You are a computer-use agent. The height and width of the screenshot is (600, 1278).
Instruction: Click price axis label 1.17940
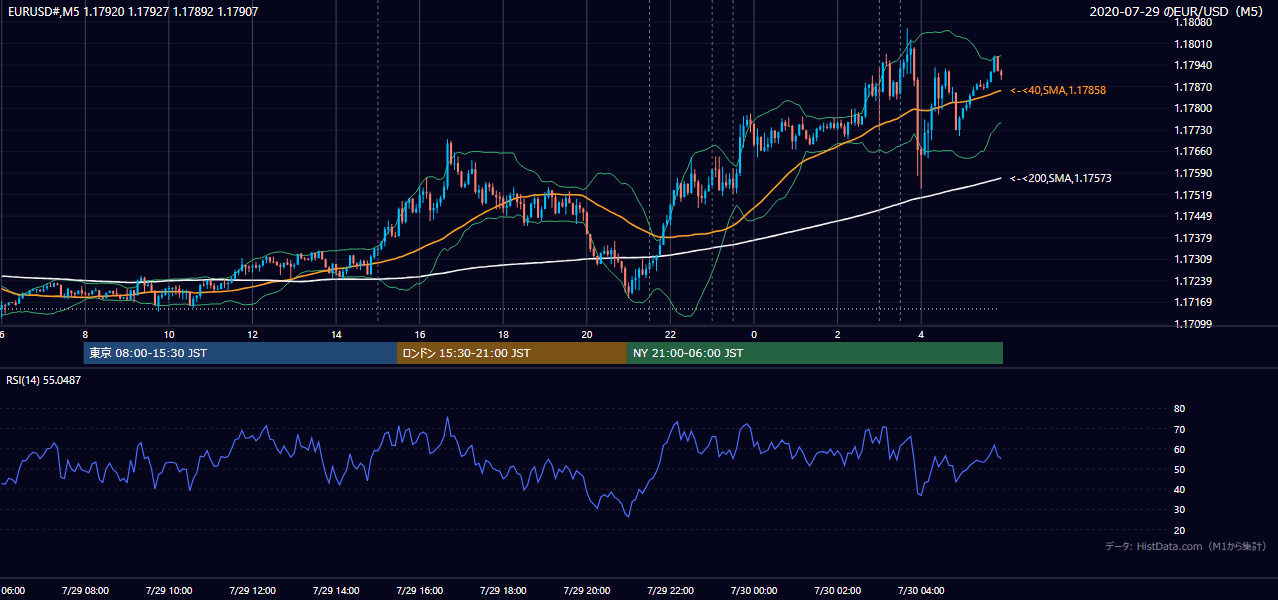coord(1193,65)
